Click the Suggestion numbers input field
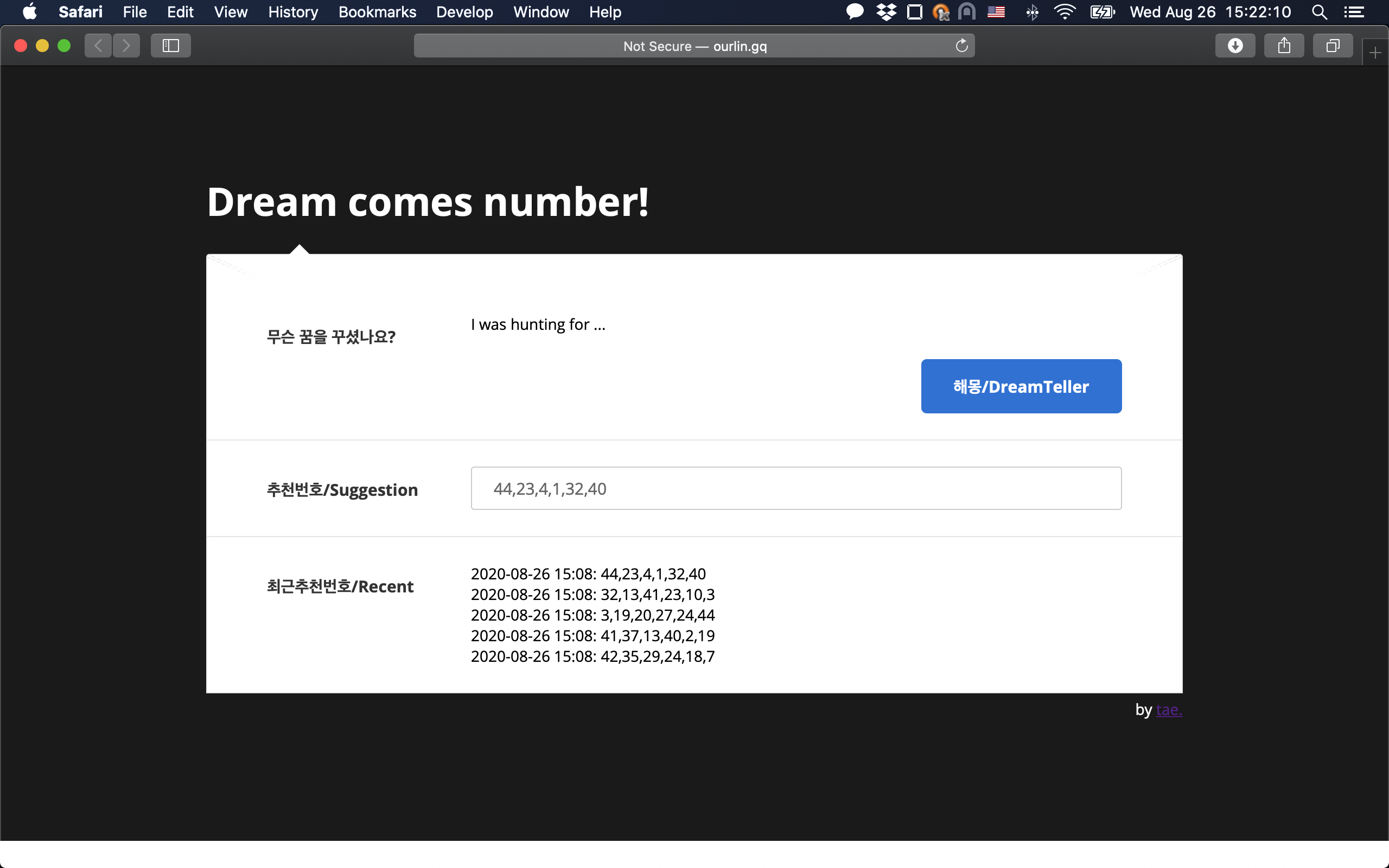This screenshot has width=1389, height=868. (795, 489)
